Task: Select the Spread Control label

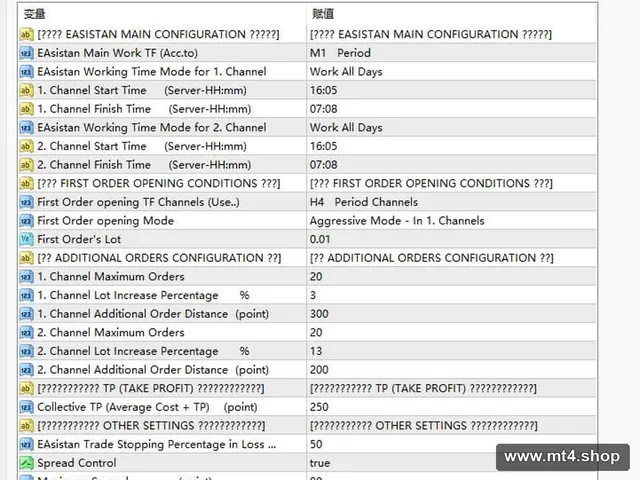Action: coord(77,463)
